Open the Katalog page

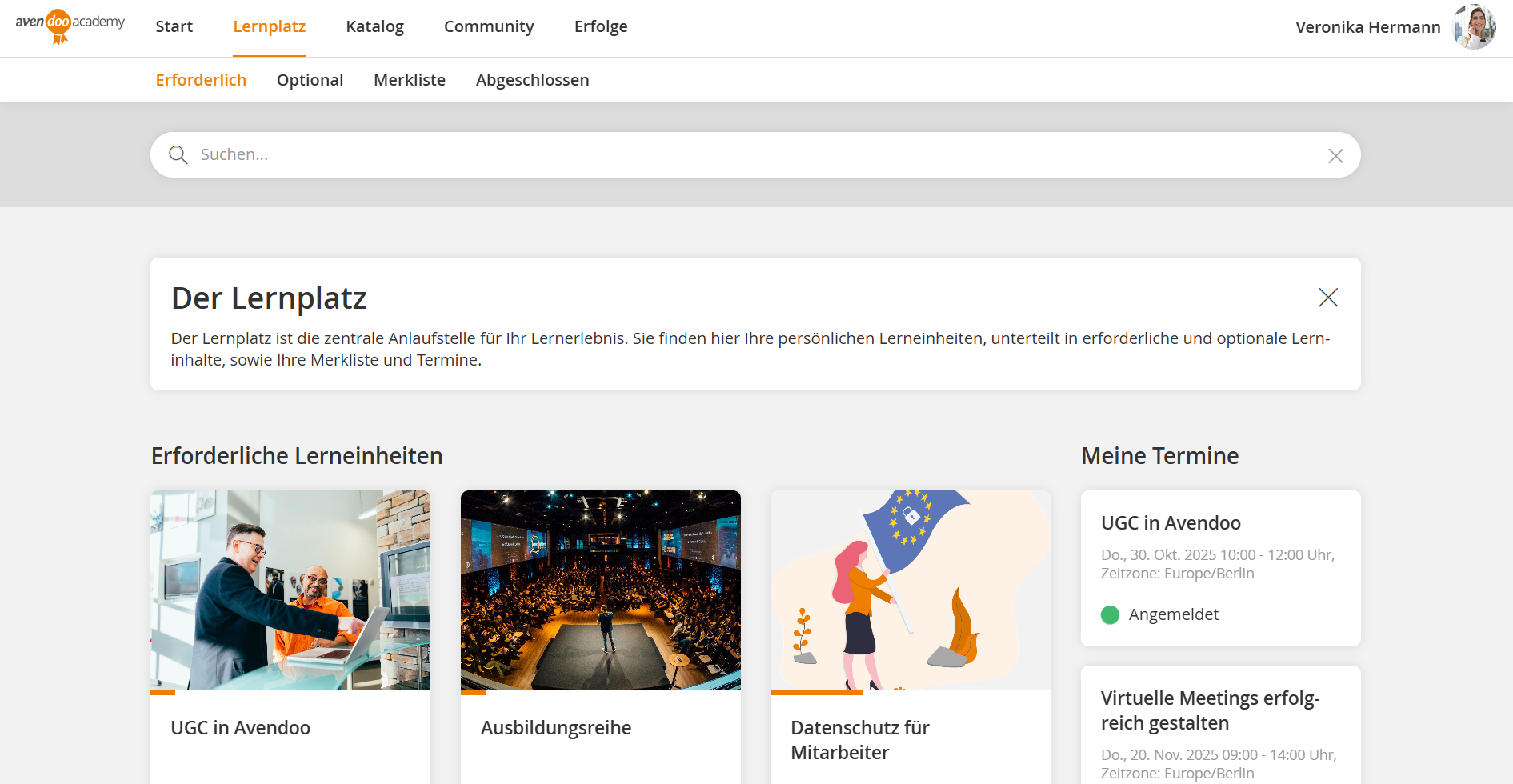[374, 26]
